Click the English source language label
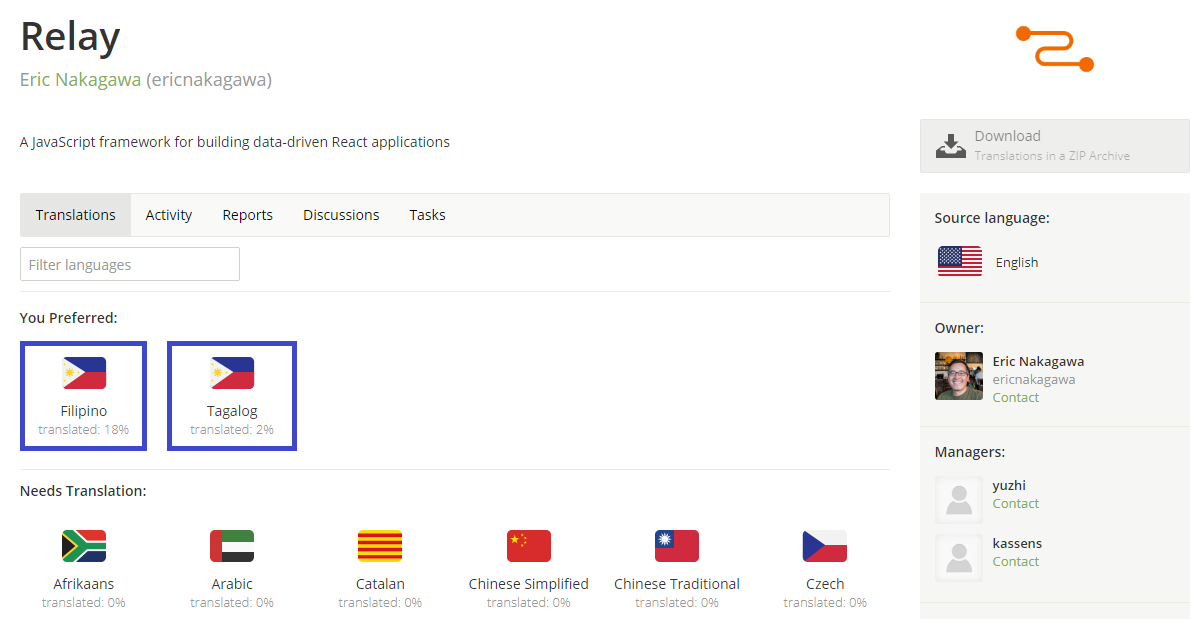Viewport: 1195px width, 630px height. tap(1017, 263)
